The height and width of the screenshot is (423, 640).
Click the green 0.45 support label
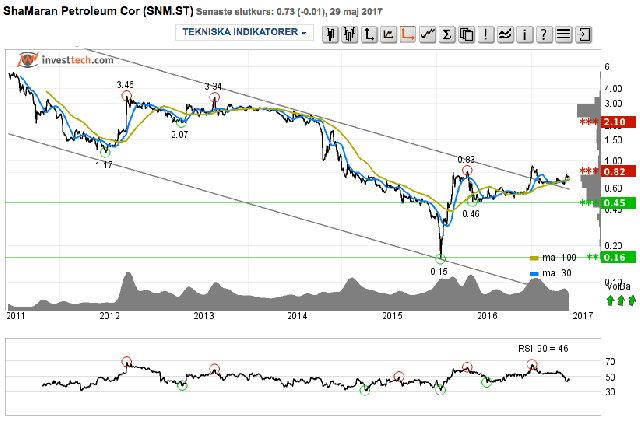tap(618, 203)
